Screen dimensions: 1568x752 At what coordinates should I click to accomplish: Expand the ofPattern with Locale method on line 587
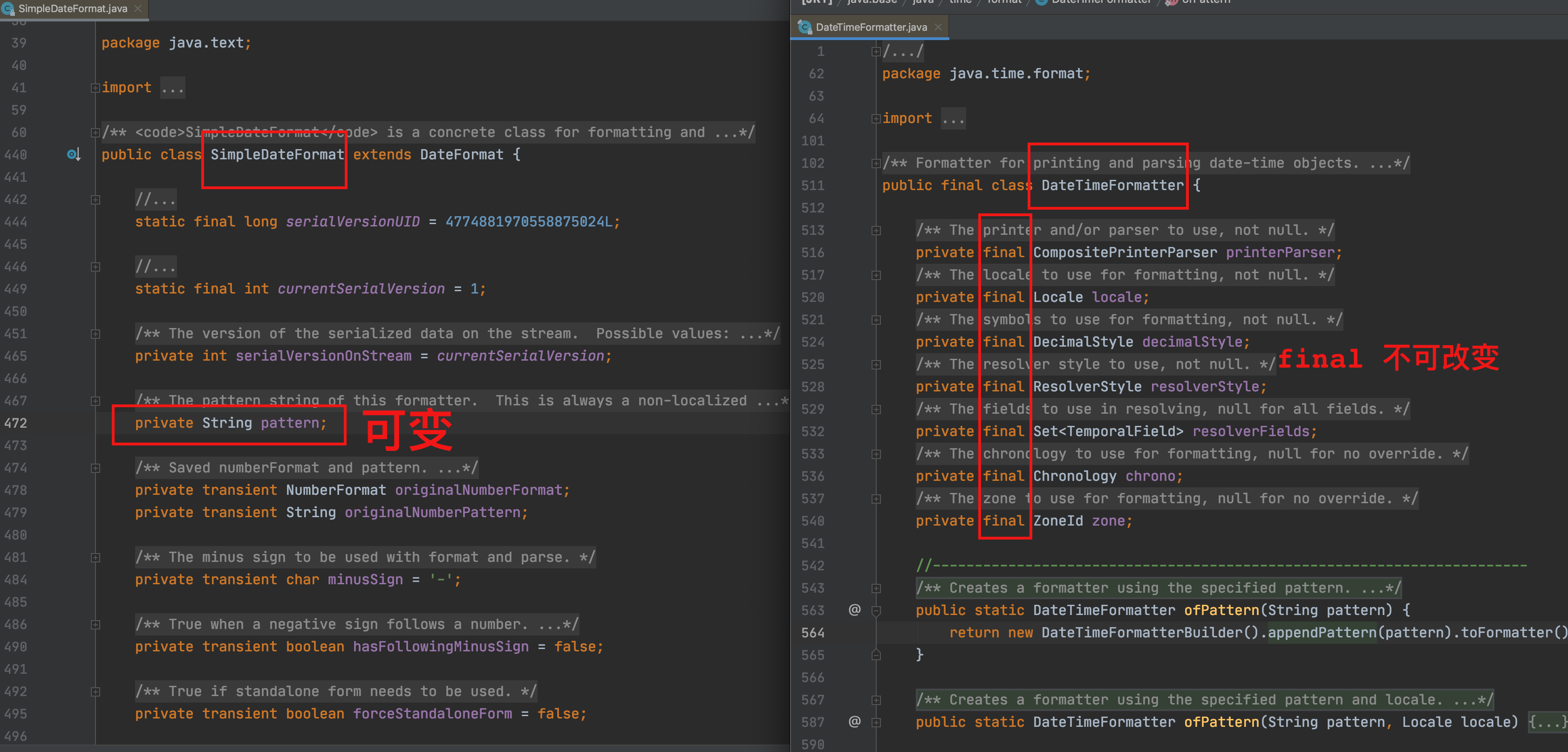[876, 722]
